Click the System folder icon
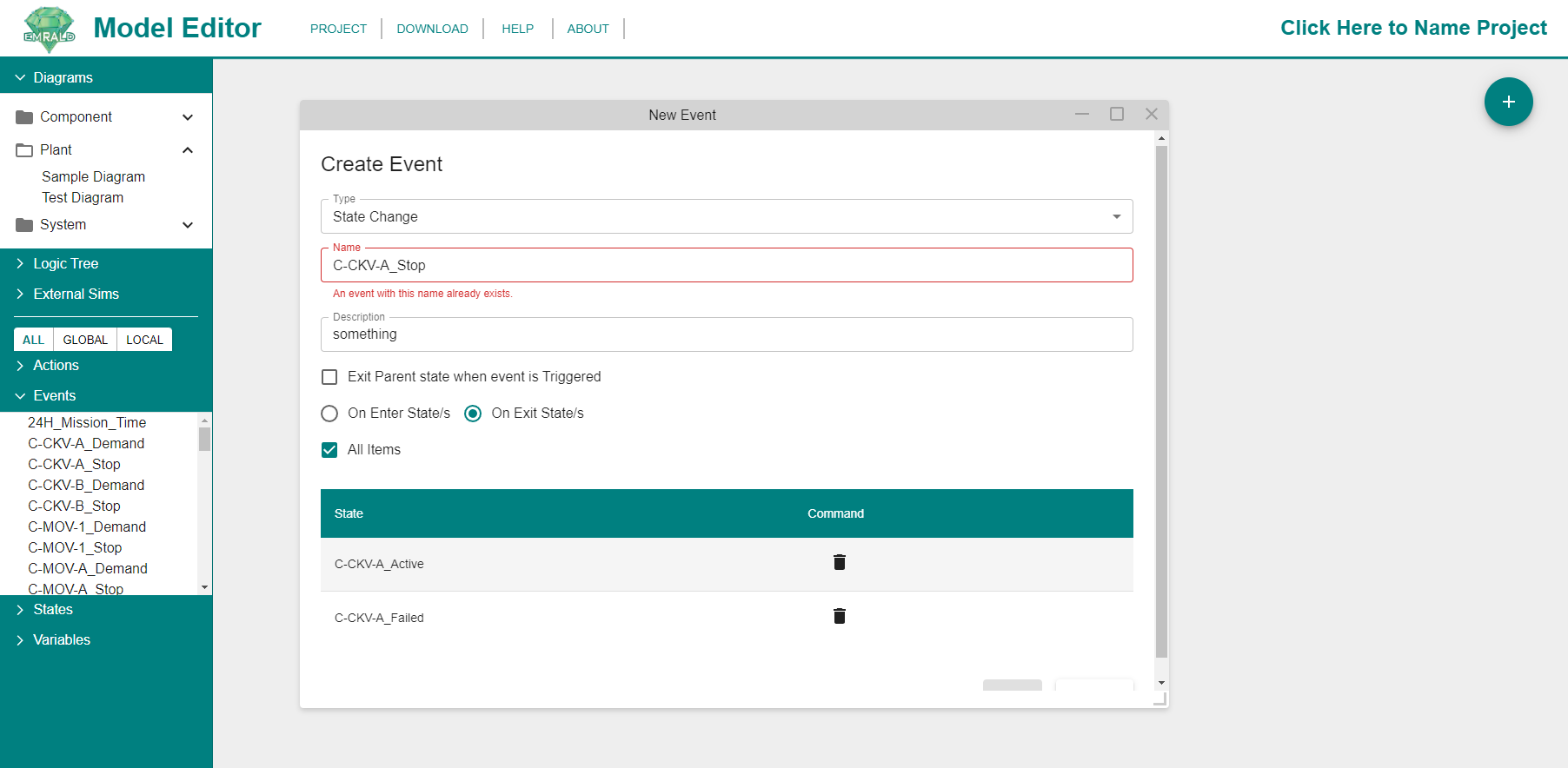 24,225
